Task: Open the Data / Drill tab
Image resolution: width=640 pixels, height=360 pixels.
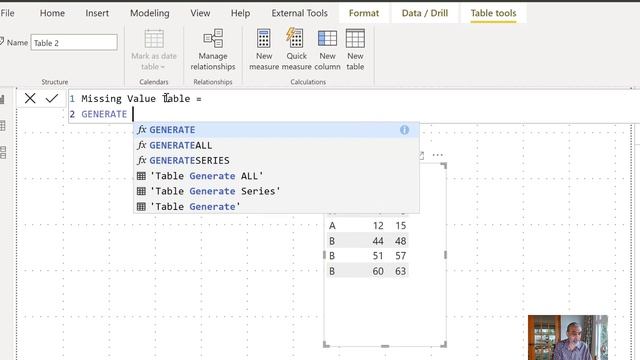Action: pos(424,13)
